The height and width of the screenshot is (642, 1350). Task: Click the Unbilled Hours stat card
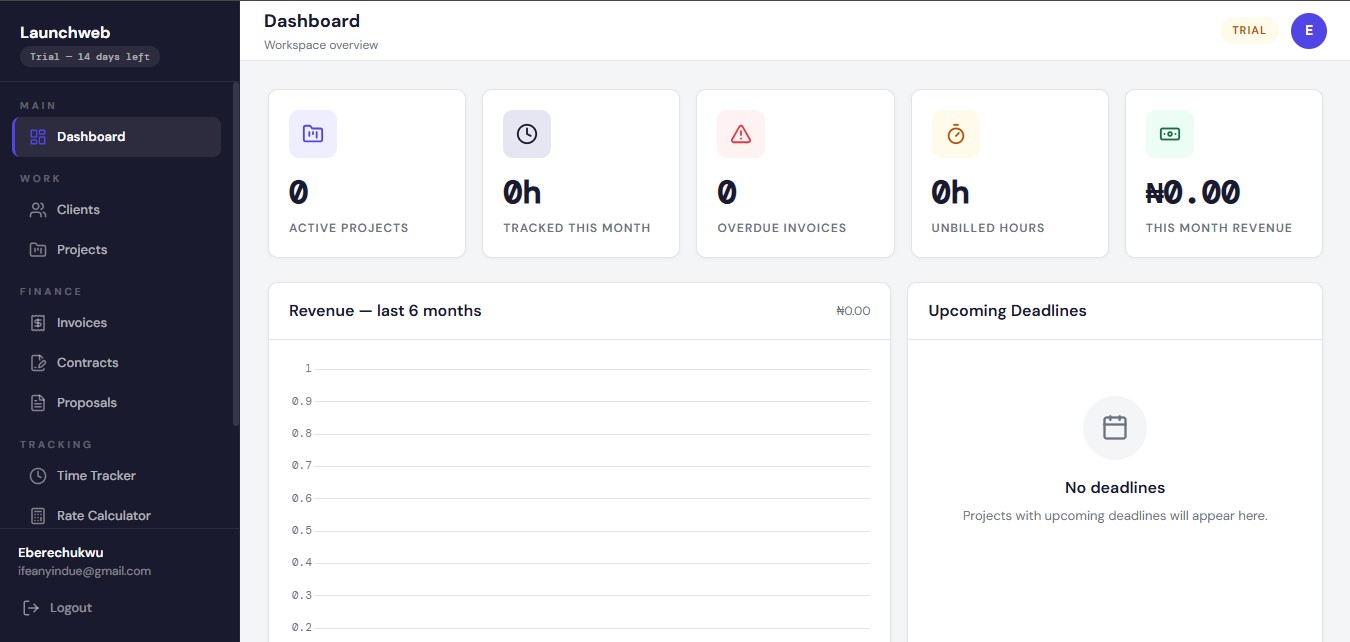click(1010, 174)
